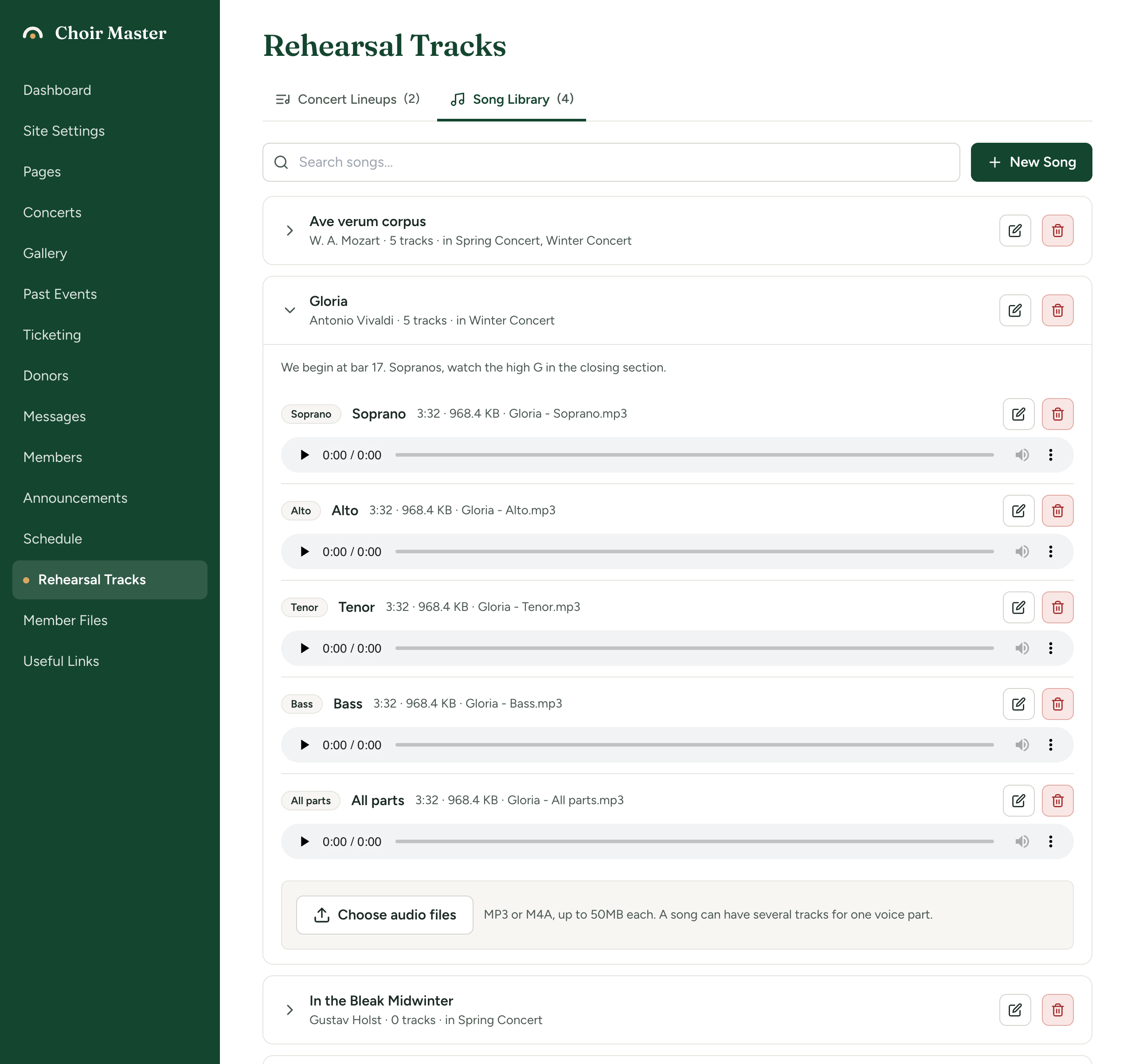Edit the Ave verum corpus song

coord(1014,231)
